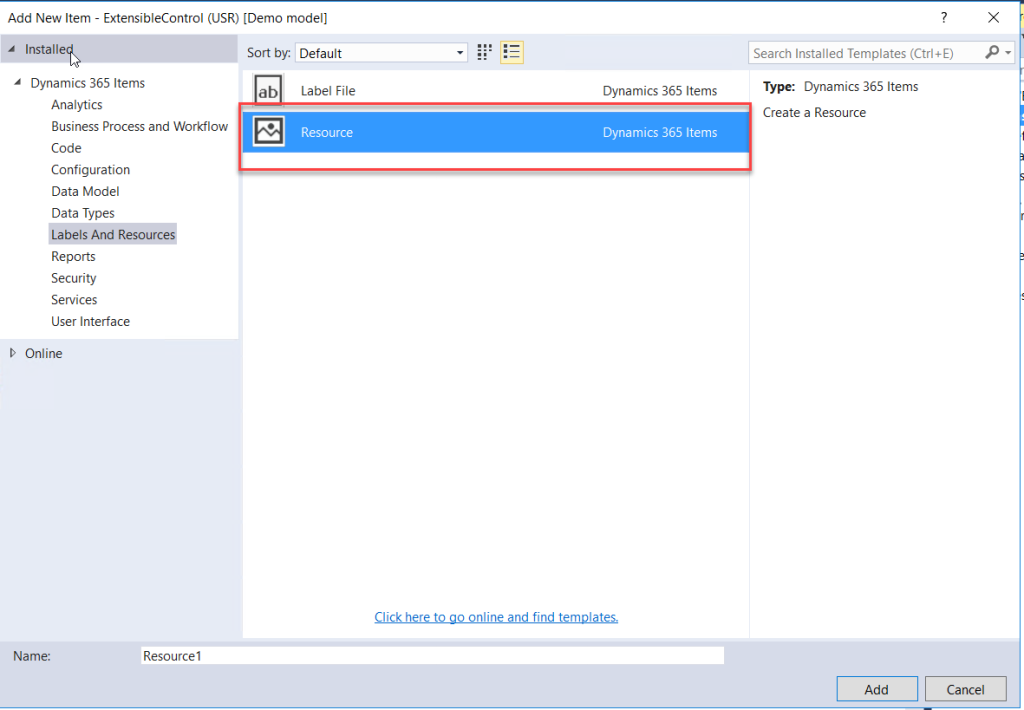The width and height of the screenshot is (1024, 710).
Task: Click the Label File 'ab' icon
Action: pos(268,91)
